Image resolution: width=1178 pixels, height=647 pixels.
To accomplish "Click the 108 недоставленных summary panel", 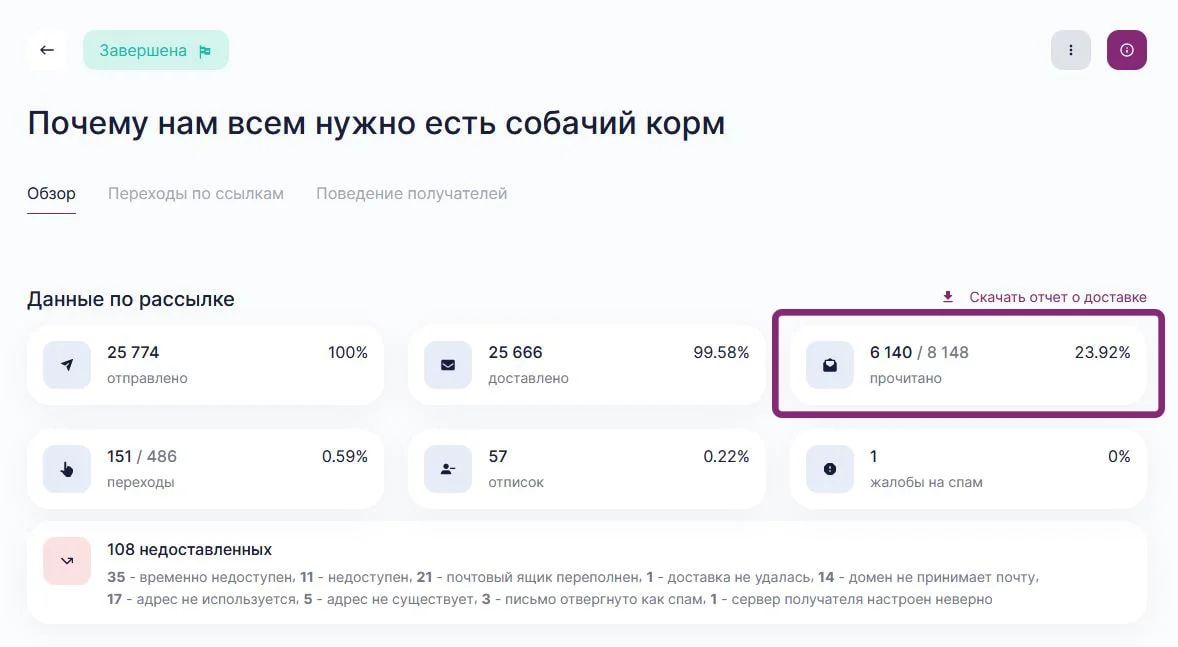I will (x=586, y=573).
